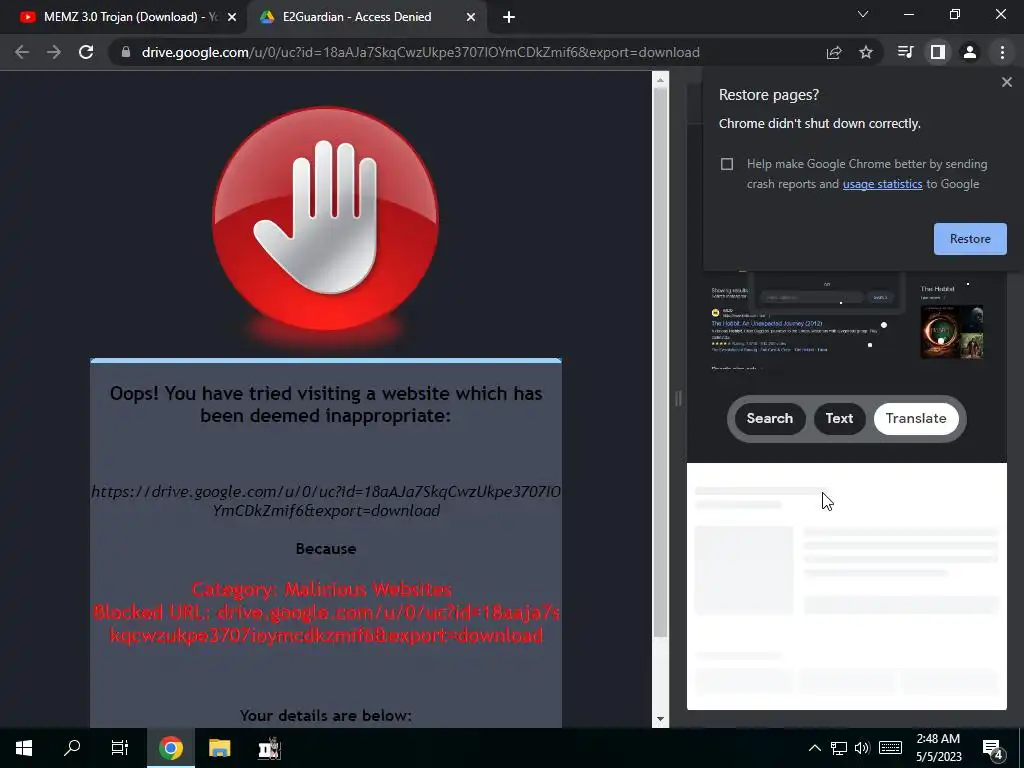
Task: Open the tab search dropdown arrow
Action: 863,14
